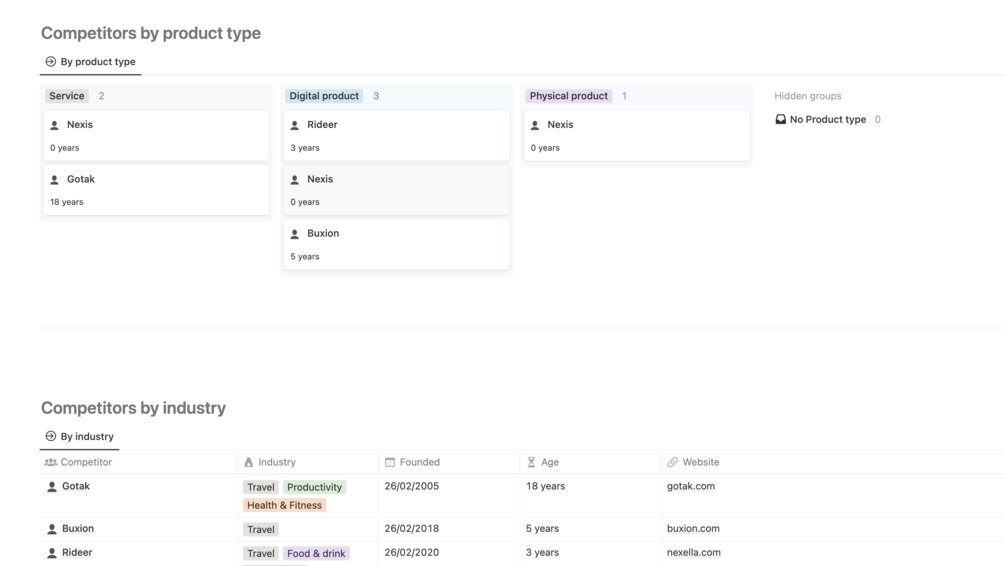This screenshot has height=566, width=1005.
Task: Open the gotak.com website link
Action: (x=691, y=487)
